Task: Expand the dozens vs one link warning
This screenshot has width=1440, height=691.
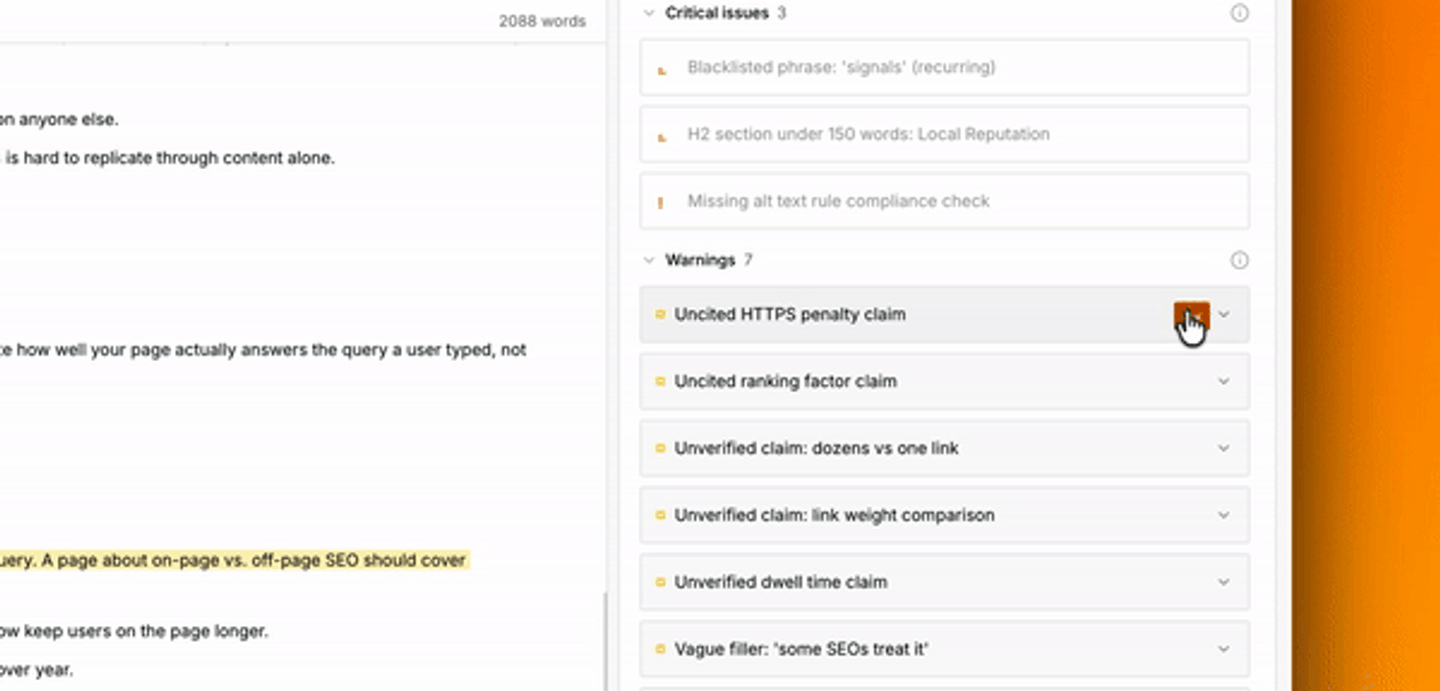Action: 1224,448
